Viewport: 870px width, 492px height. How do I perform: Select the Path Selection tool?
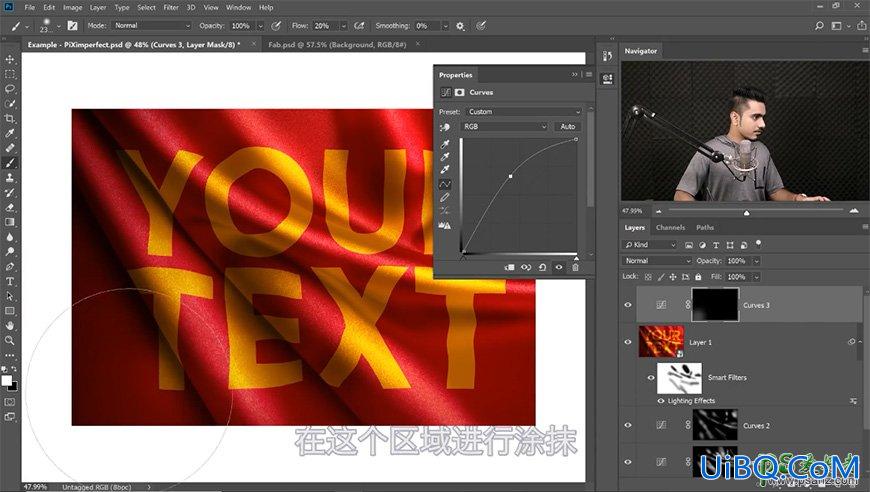pyautogui.click(x=9, y=296)
